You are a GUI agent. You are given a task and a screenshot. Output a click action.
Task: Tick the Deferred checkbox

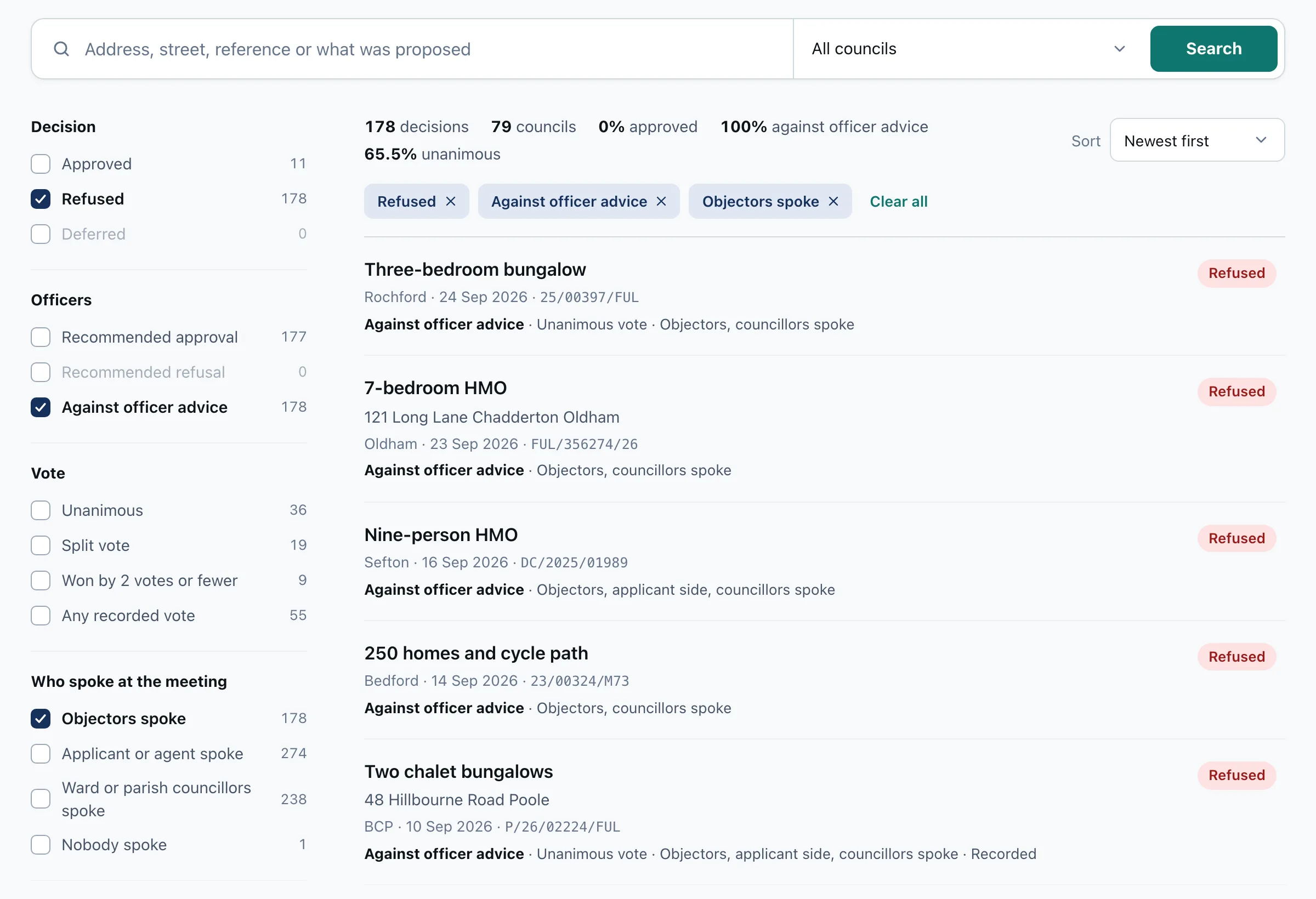coord(41,235)
